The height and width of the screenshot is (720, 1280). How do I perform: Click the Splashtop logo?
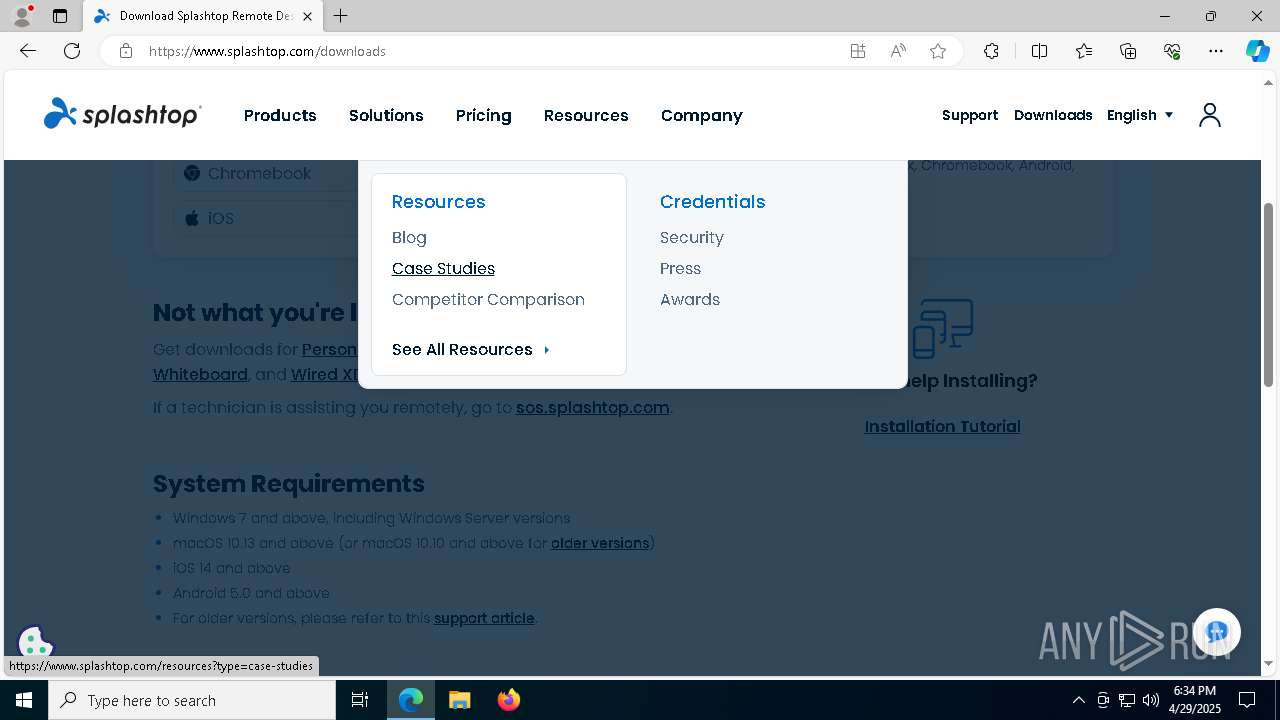122,114
